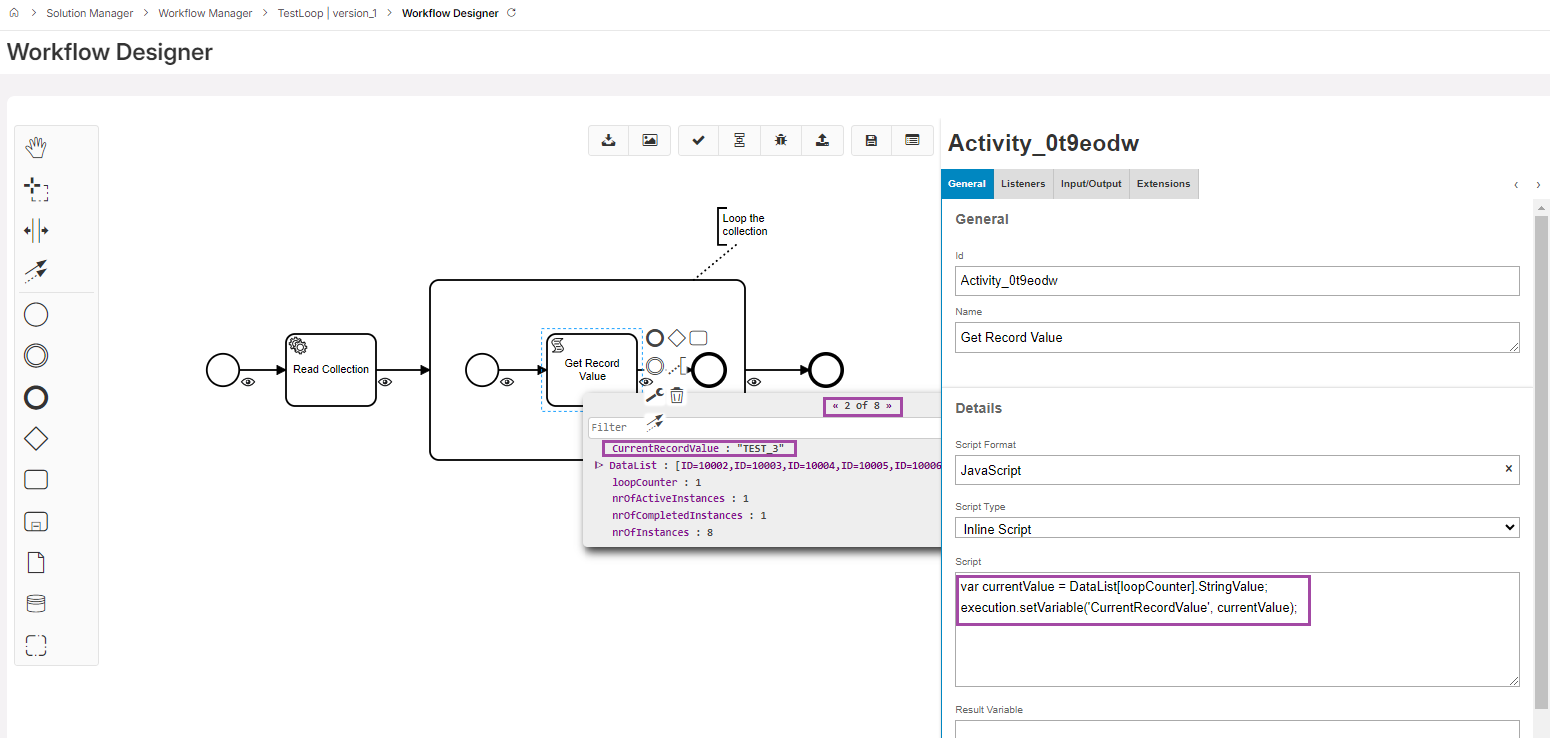Click the download diagram toolbar button
The image size is (1550, 738).
609,140
